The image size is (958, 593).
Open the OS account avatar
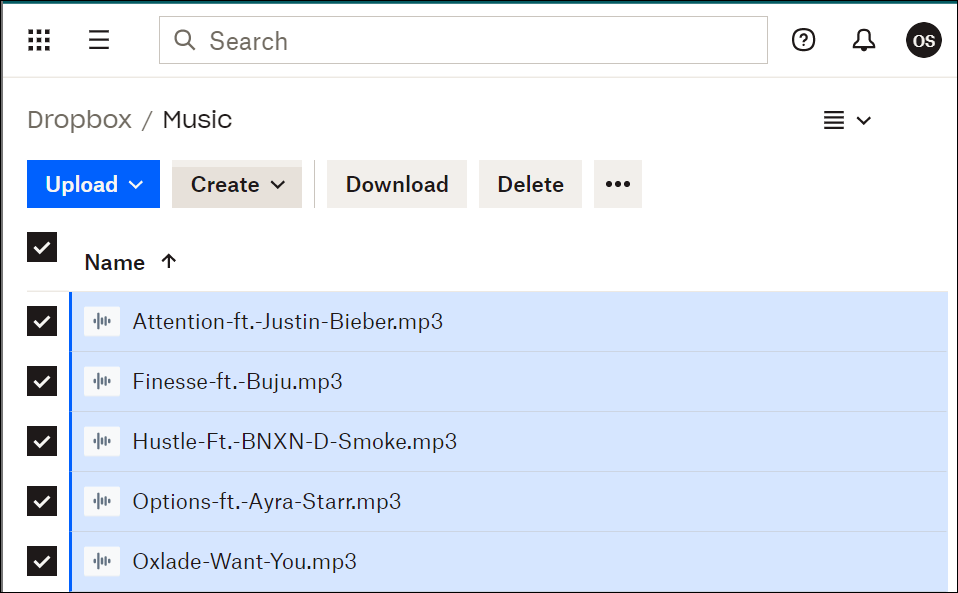[923, 40]
